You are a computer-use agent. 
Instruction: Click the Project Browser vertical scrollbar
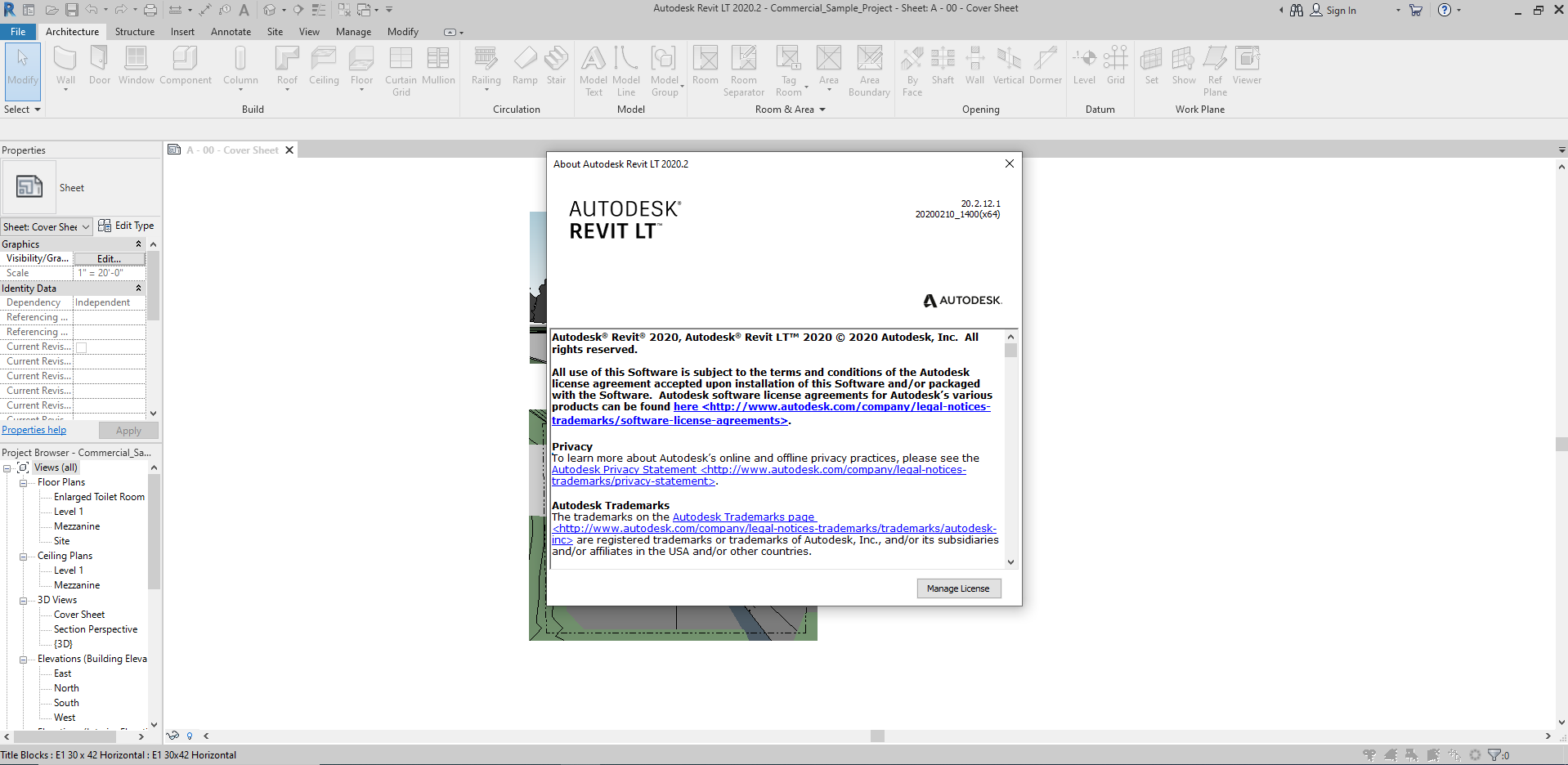point(154,531)
